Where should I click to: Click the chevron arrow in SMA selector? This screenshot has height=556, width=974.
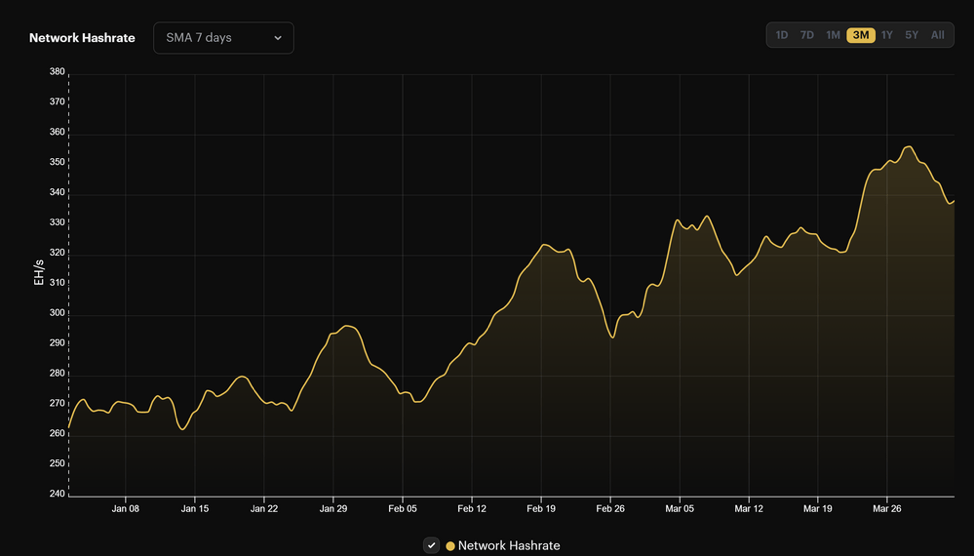(x=278, y=38)
